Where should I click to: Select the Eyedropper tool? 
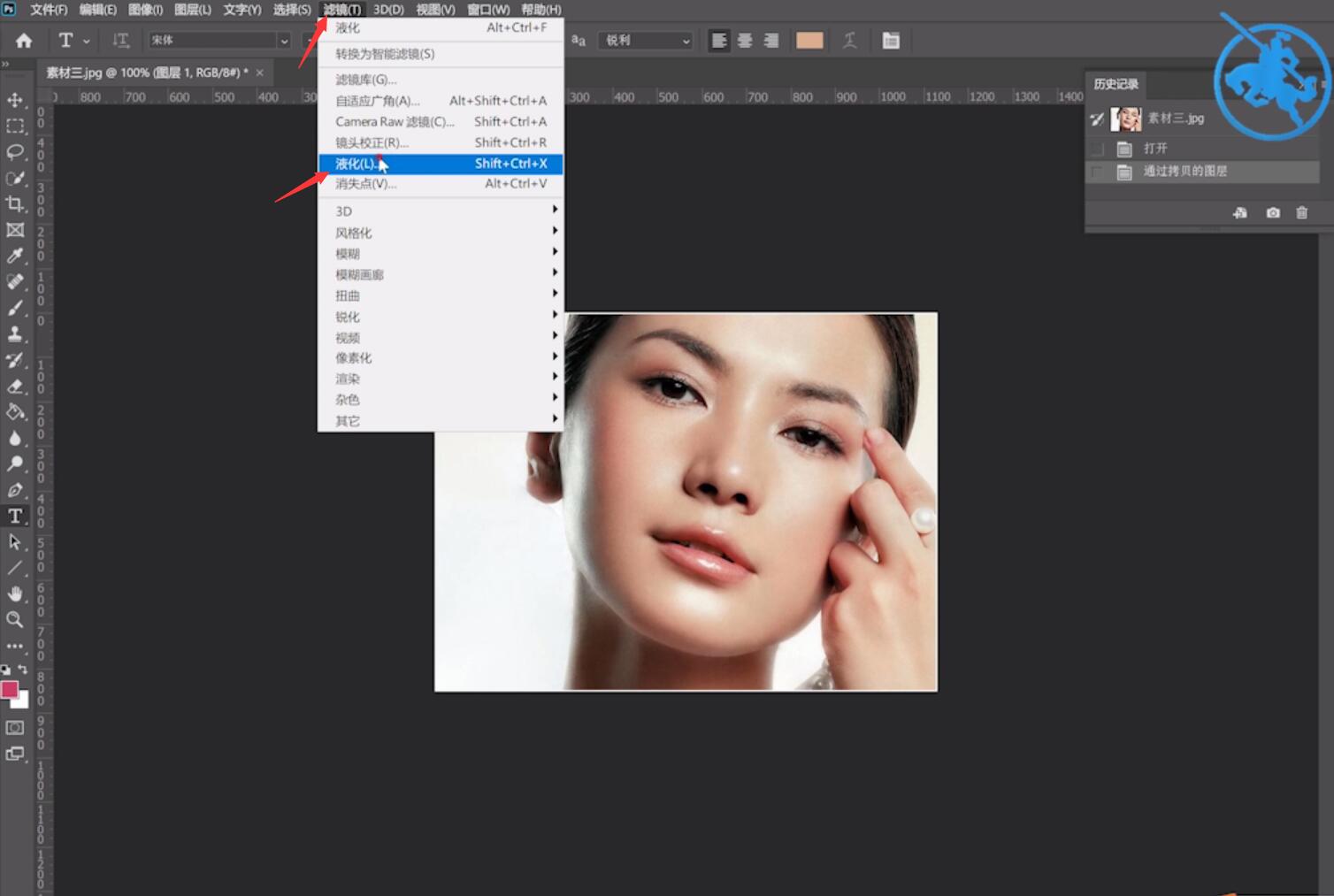[x=15, y=257]
